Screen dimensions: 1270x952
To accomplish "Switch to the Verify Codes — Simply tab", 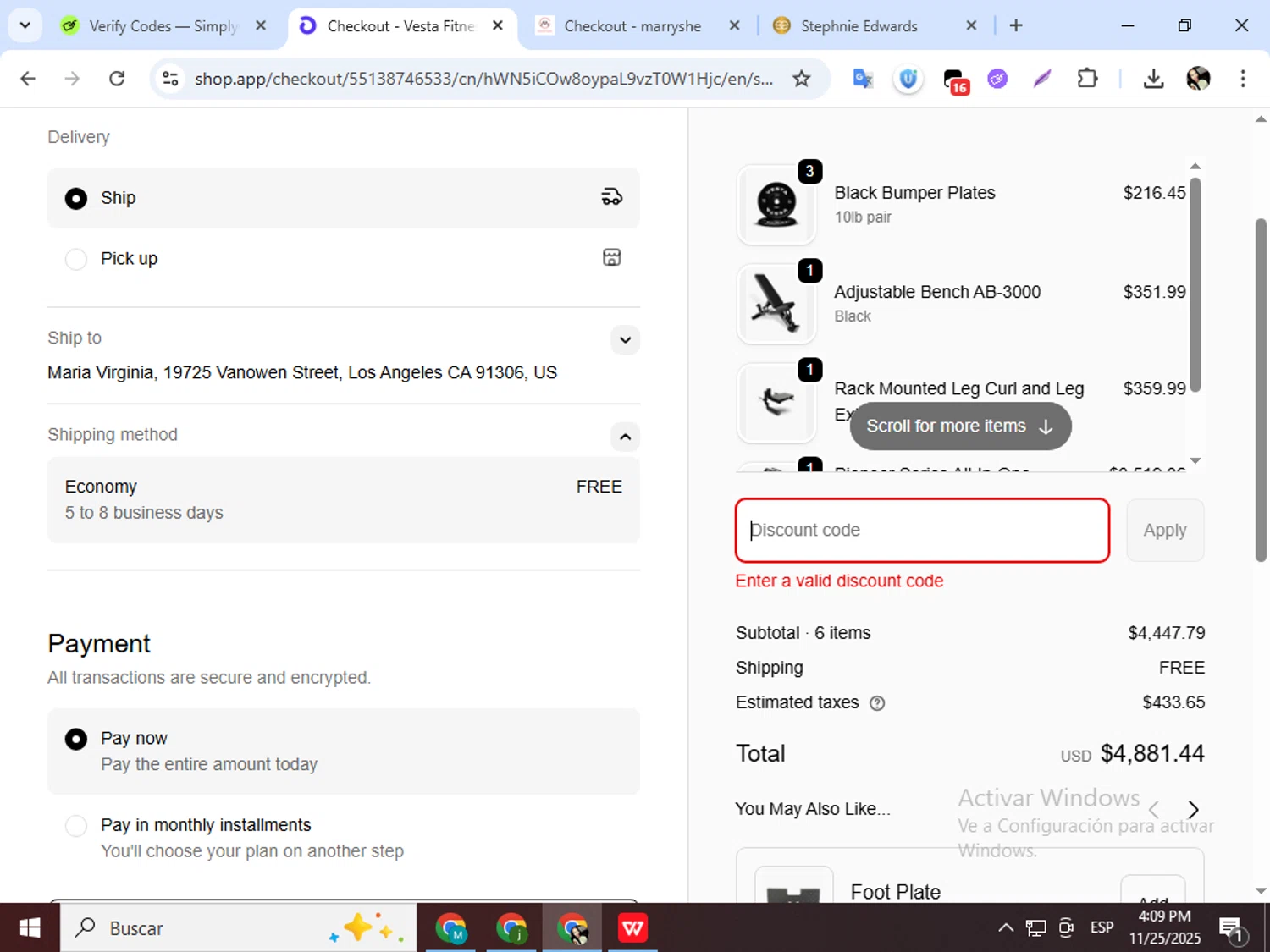I will click(163, 26).
